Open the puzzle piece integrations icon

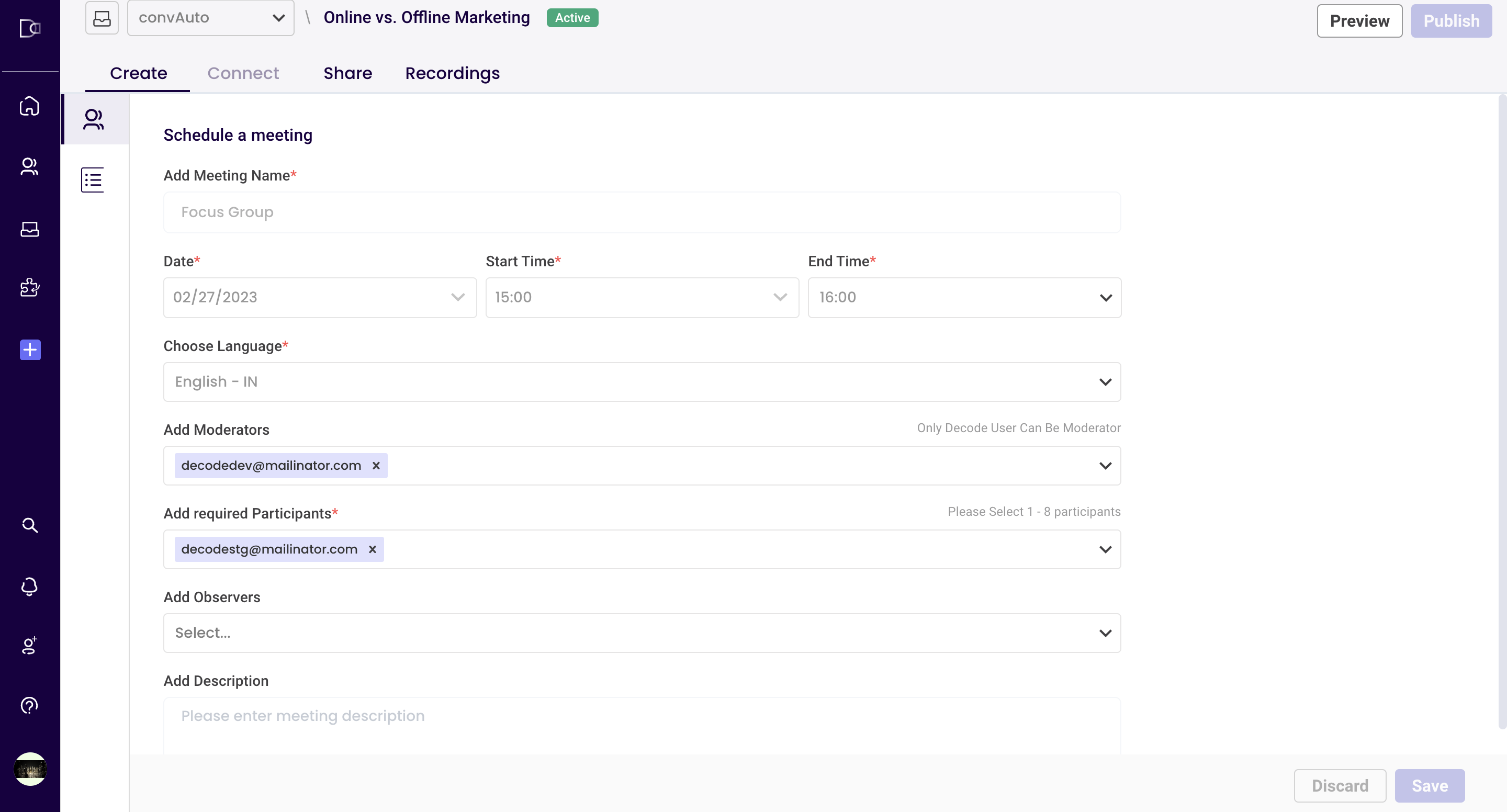[29, 287]
